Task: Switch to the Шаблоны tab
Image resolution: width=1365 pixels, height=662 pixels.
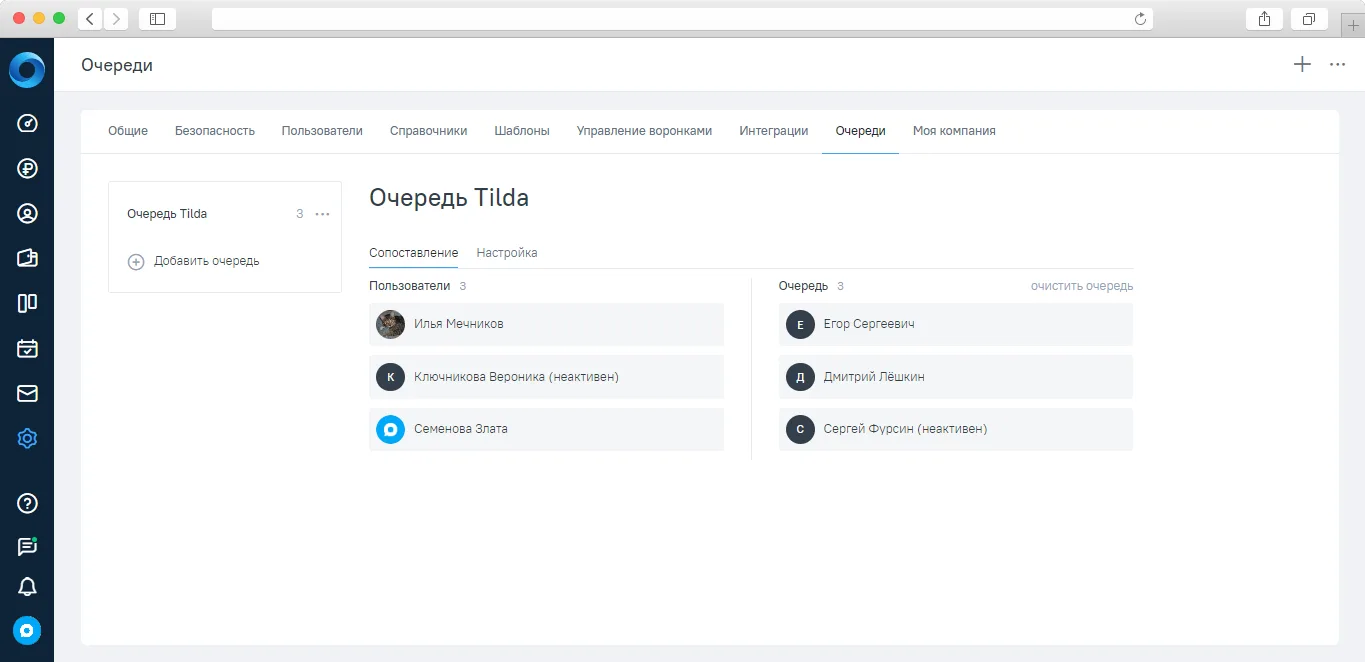Action: [522, 131]
